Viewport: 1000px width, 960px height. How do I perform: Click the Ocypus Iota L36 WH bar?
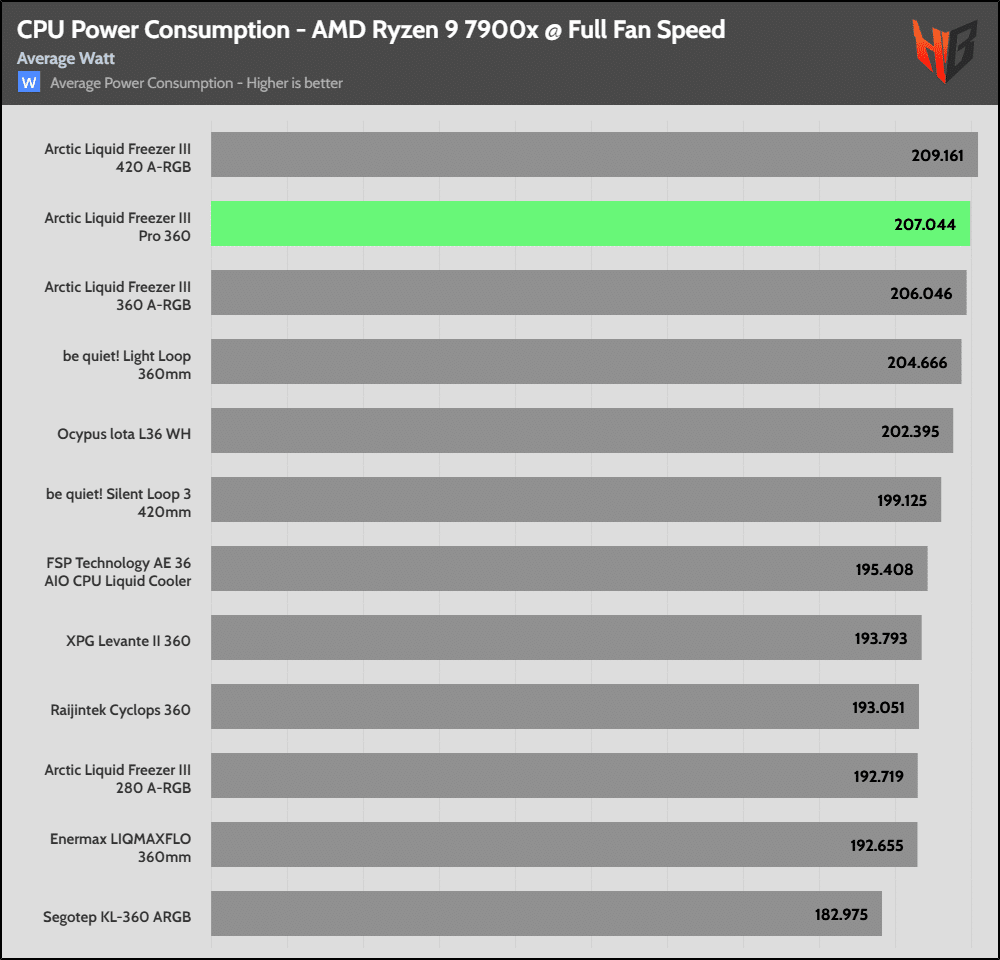(581, 431)
